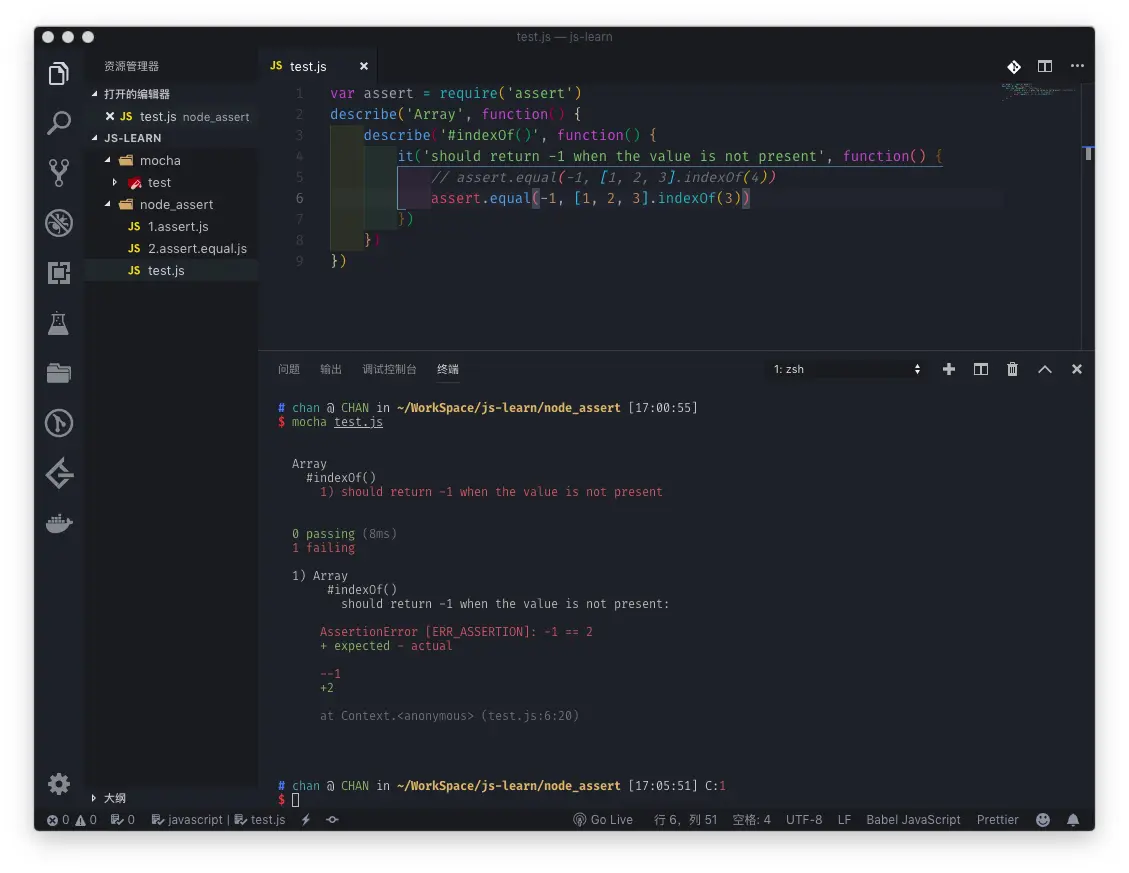Viewport: 1129px width, 873px height.
Task: Open the Test flask icon in activity bar
Action: (59, 323)
